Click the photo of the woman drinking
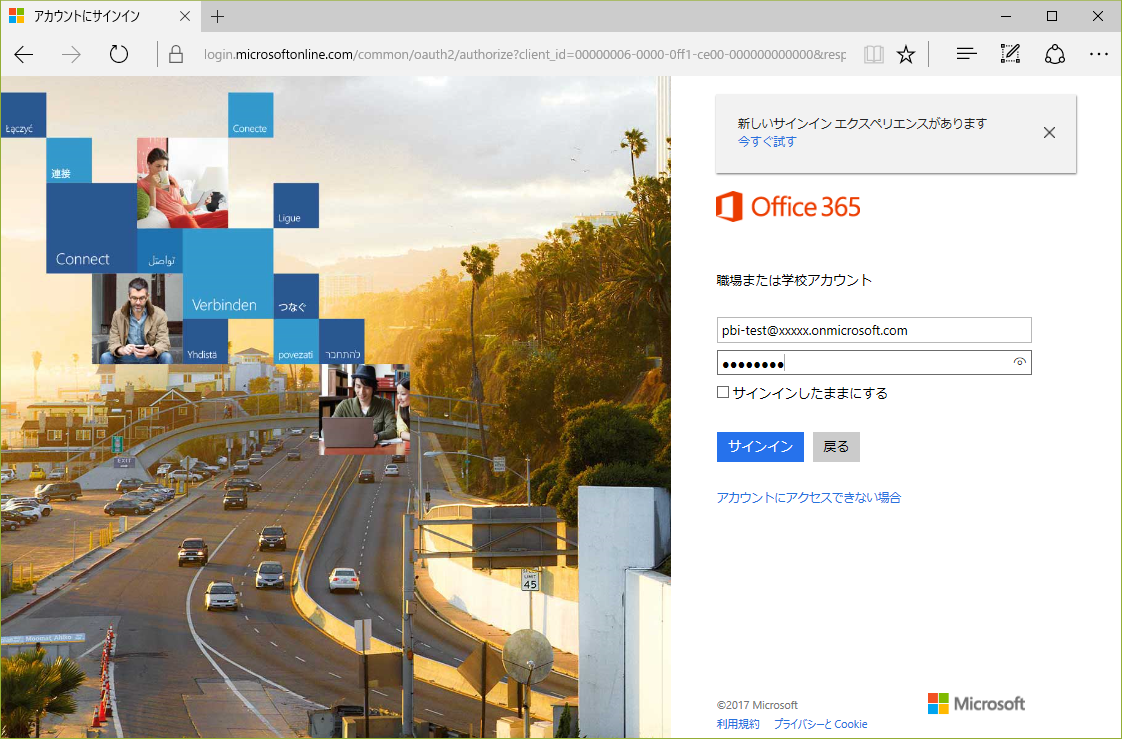The height and width of the screenshot is (739, 1122). click(182, 183)
